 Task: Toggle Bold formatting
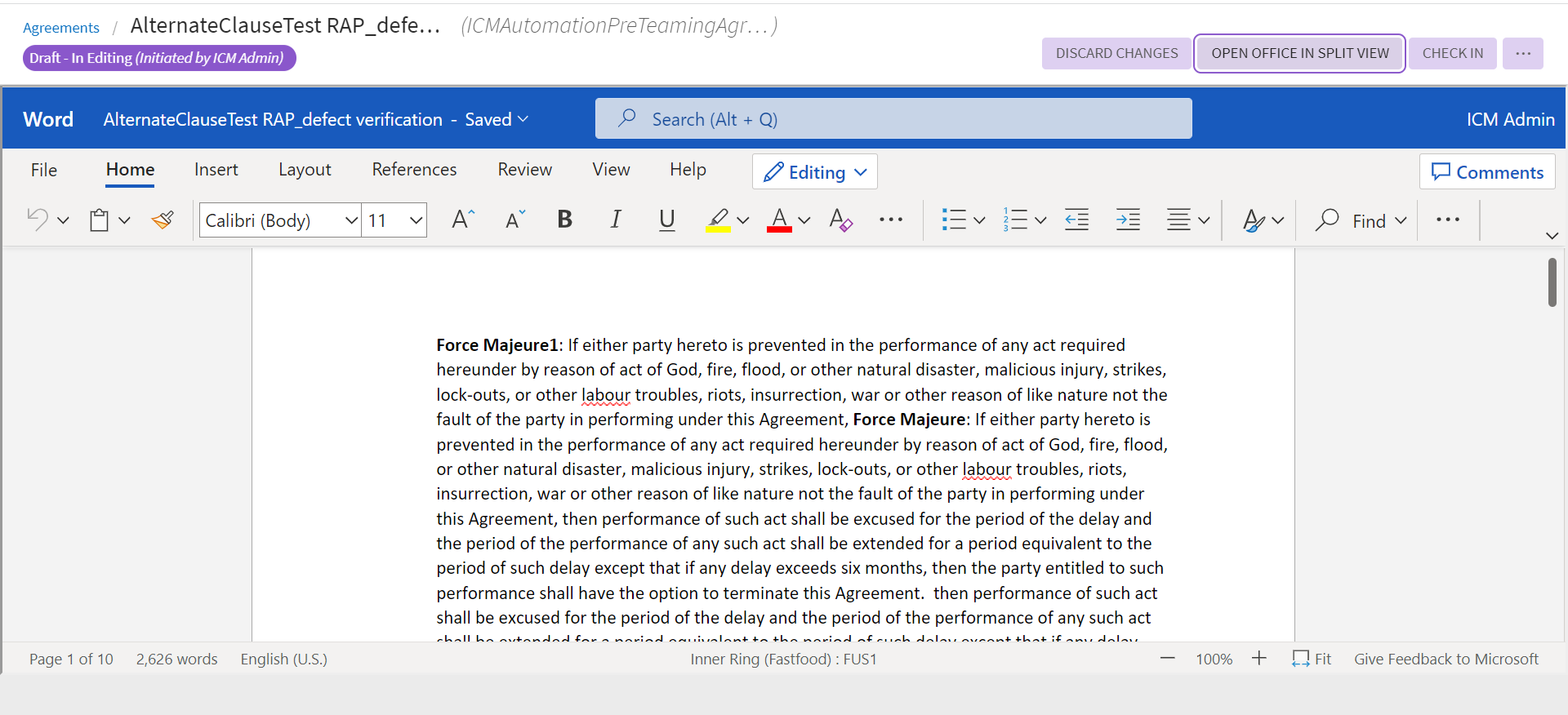[x=564, y=220]
